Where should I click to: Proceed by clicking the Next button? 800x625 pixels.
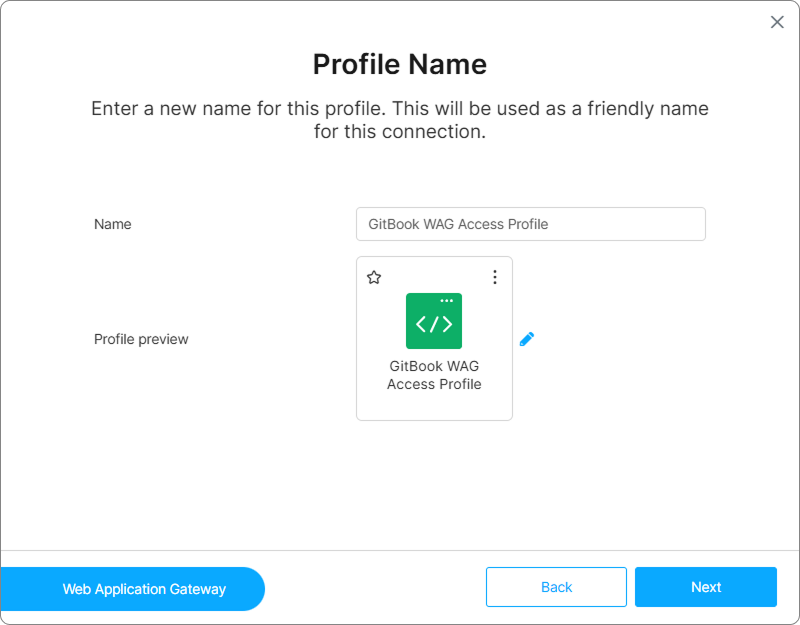click(x=705, y=587)
